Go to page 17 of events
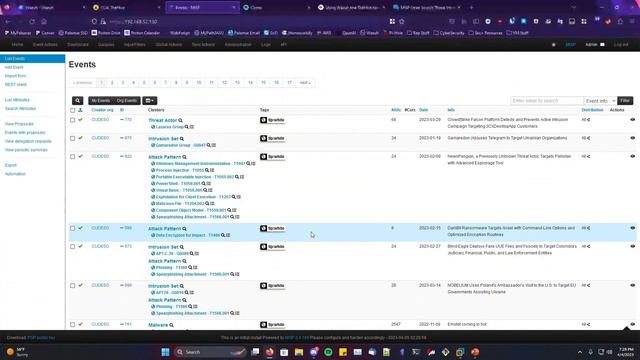Screen dimensions: 640x360 click(x=289, y=83)
